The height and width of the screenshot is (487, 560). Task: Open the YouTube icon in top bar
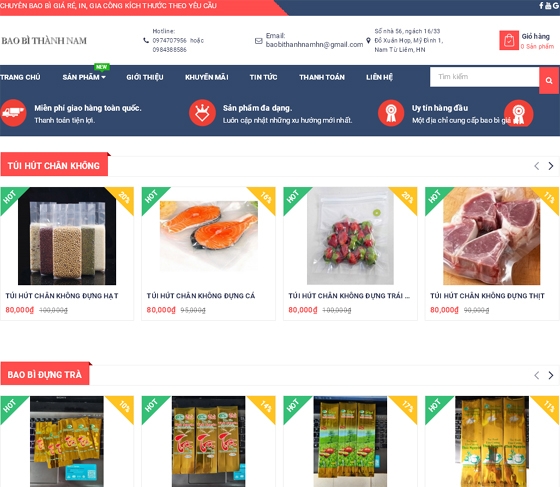(x=548, y=5)
